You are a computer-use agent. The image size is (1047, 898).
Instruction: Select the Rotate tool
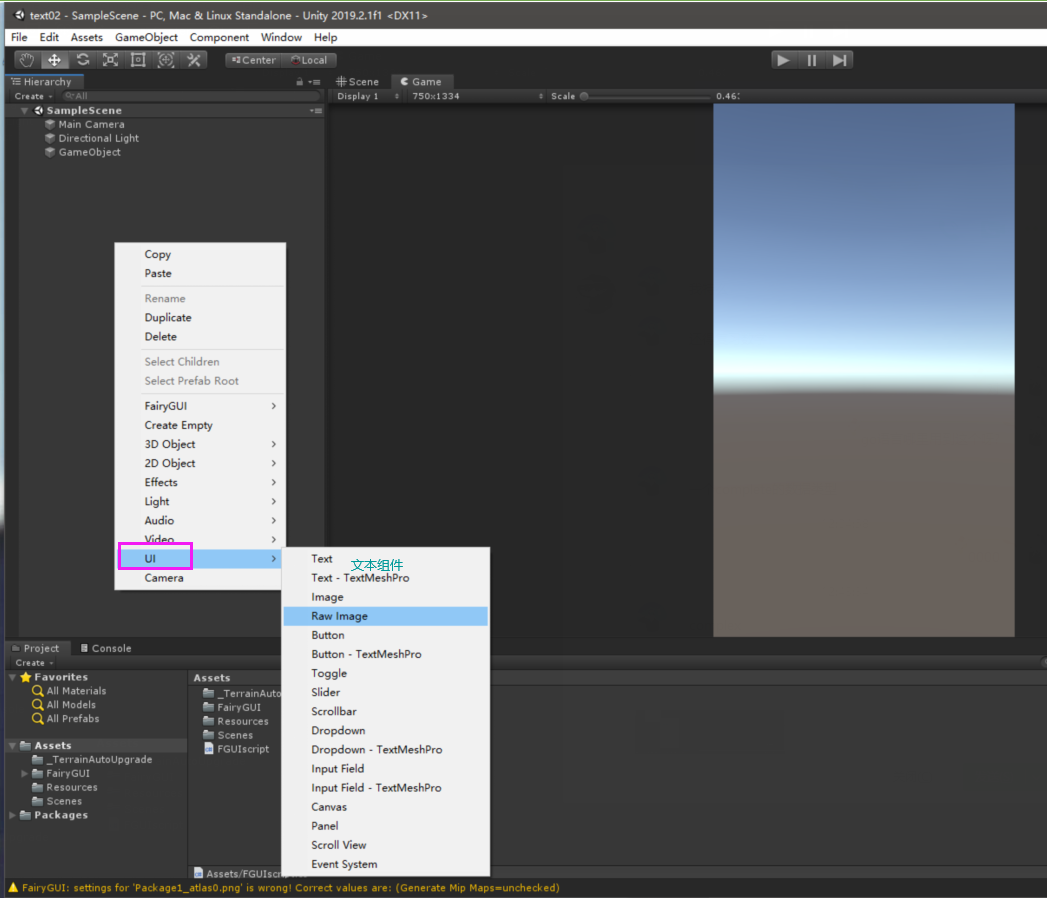point(82,59)
